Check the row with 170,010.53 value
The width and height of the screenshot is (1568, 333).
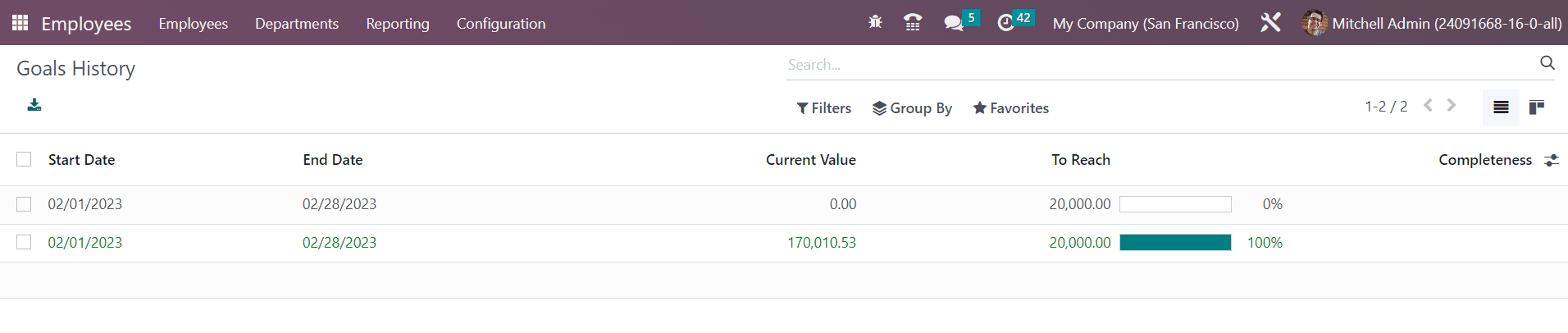click(x=24, y=242)
